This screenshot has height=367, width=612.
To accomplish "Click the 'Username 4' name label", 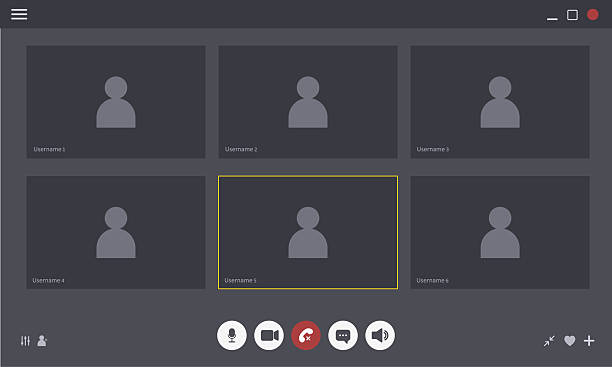I will click(x=48, y=280).
